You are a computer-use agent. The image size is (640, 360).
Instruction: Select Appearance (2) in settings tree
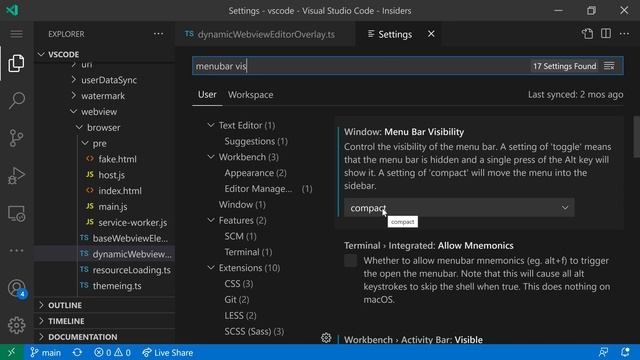tap(255, 173)
